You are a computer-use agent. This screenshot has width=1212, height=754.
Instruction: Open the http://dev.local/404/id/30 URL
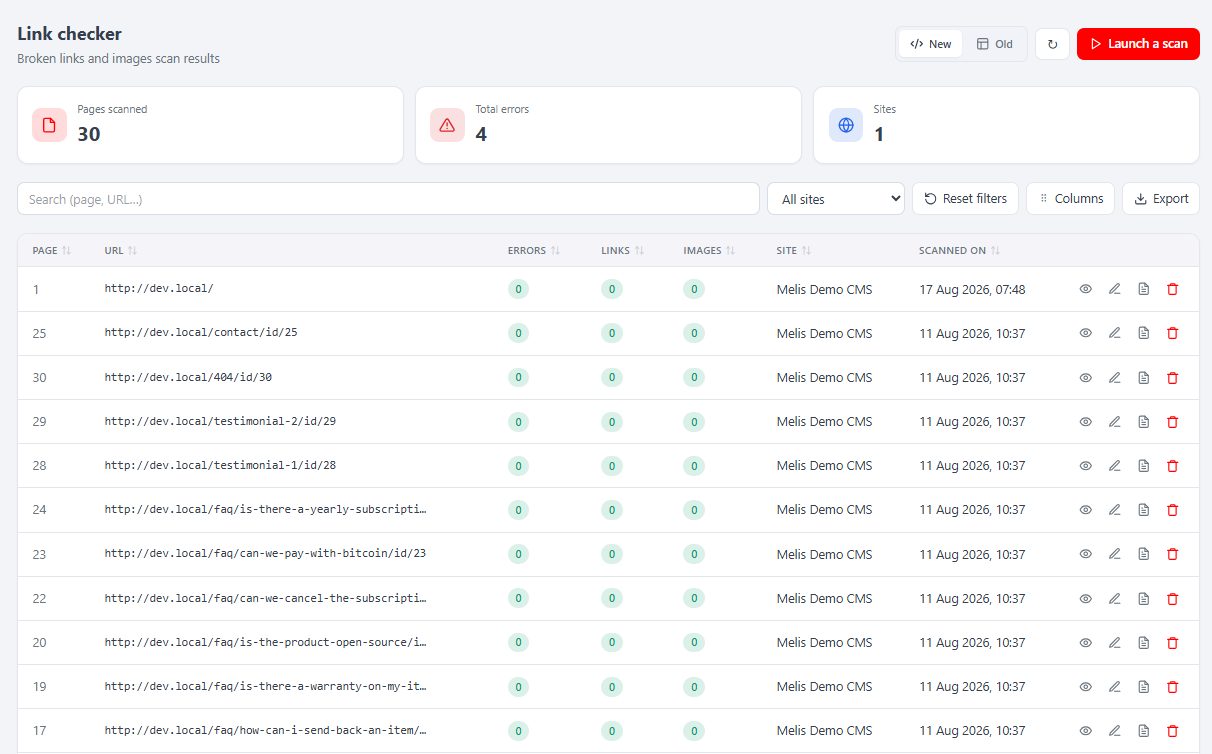[x=188, y=378]
